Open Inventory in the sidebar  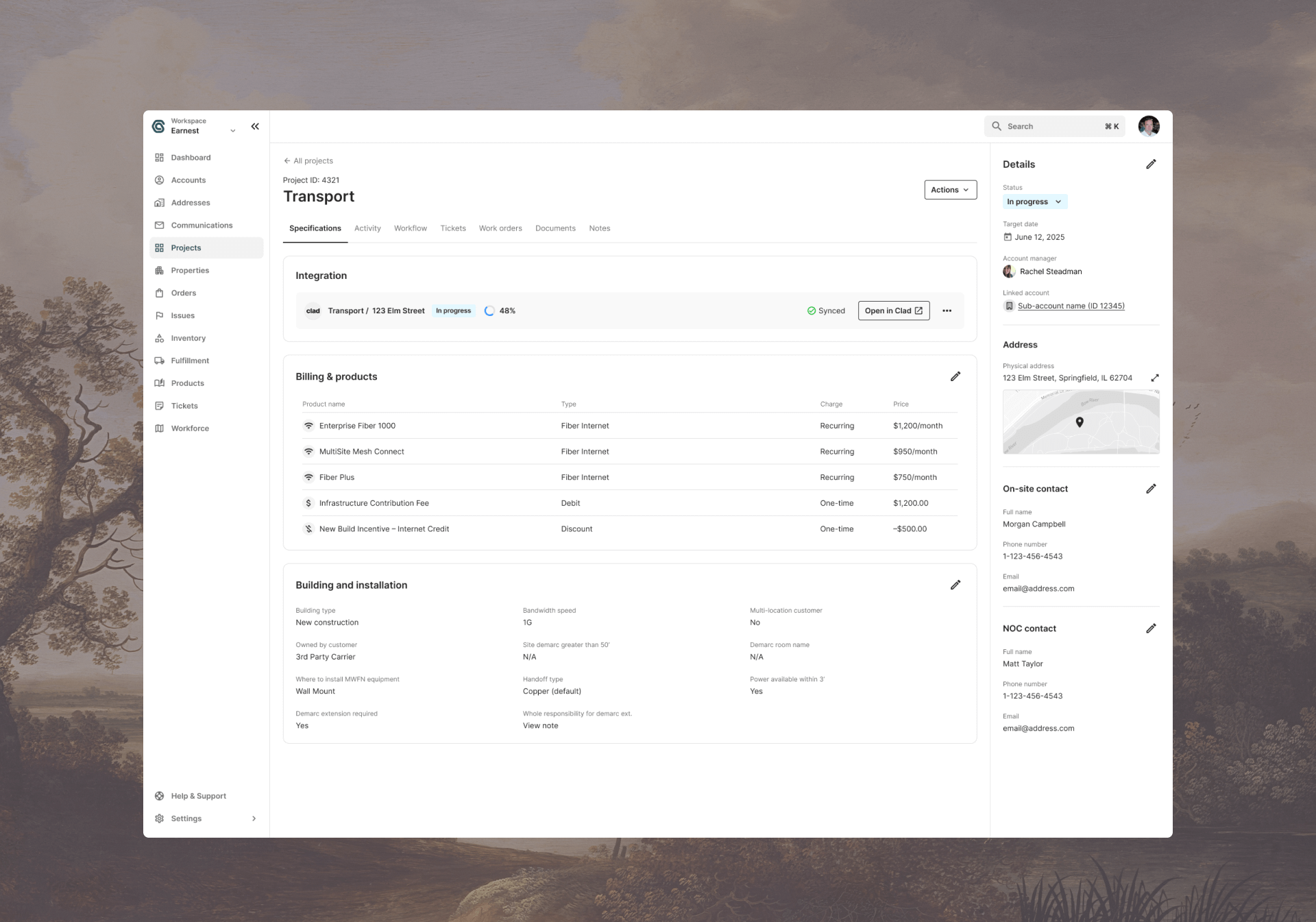coord(188,338)
